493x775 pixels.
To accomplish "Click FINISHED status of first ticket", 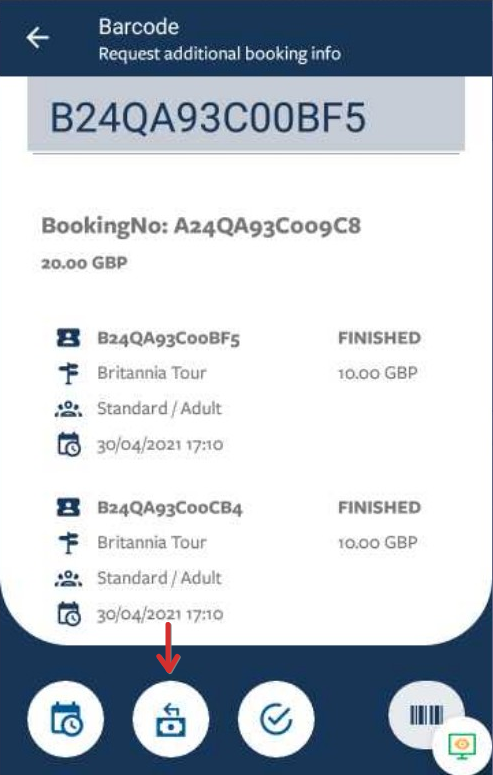I will click(x=379, y=338).
